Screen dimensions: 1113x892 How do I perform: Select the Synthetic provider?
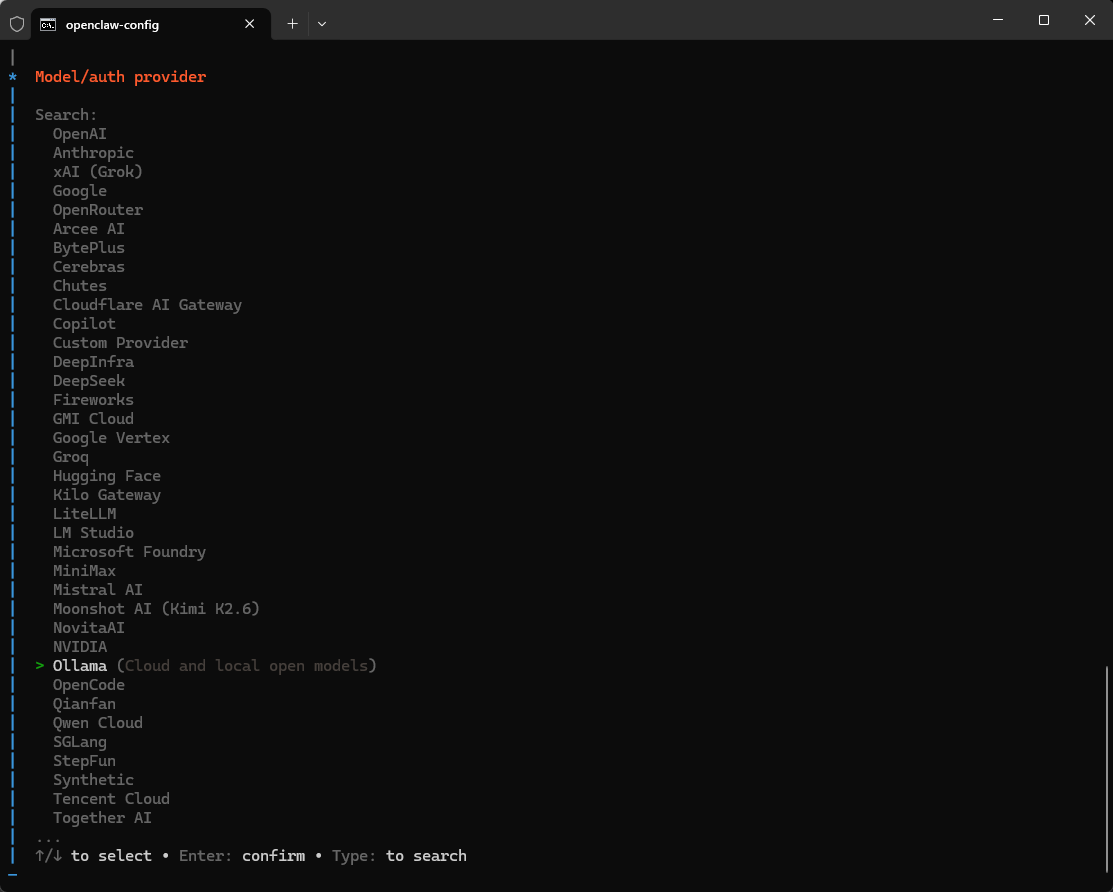[x=93, y=780]
